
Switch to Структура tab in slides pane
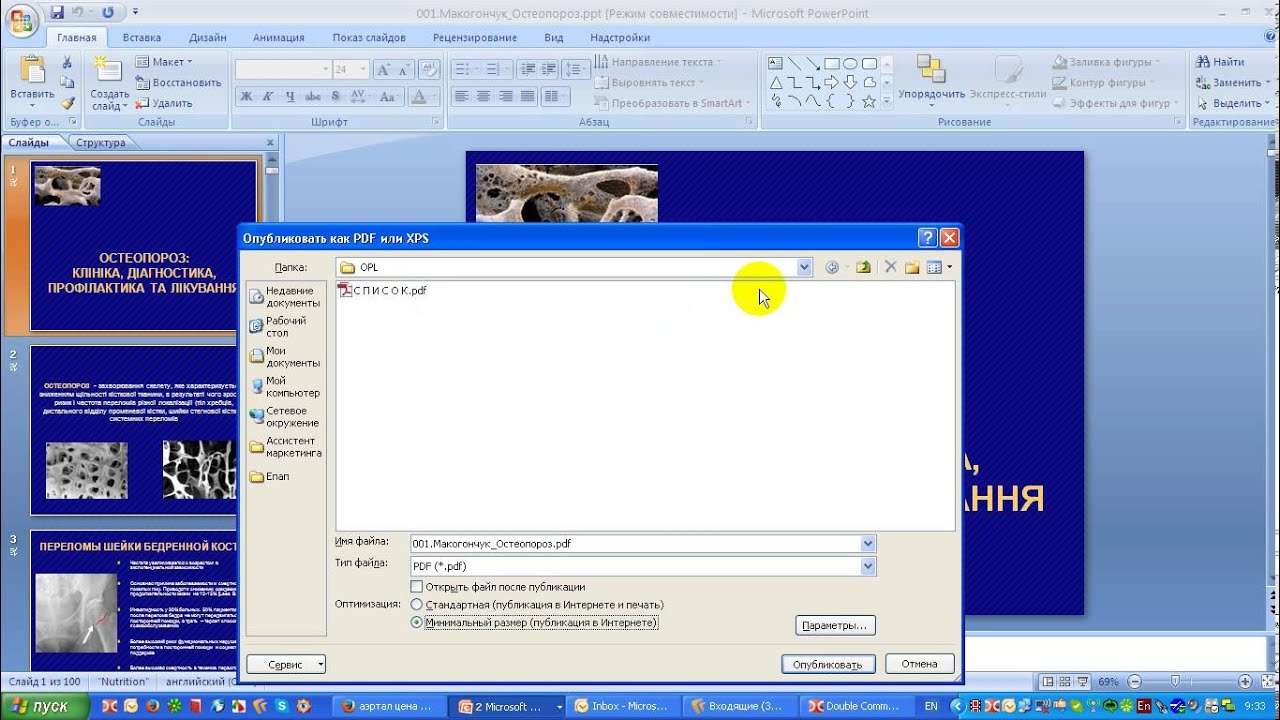pos(100,143)
